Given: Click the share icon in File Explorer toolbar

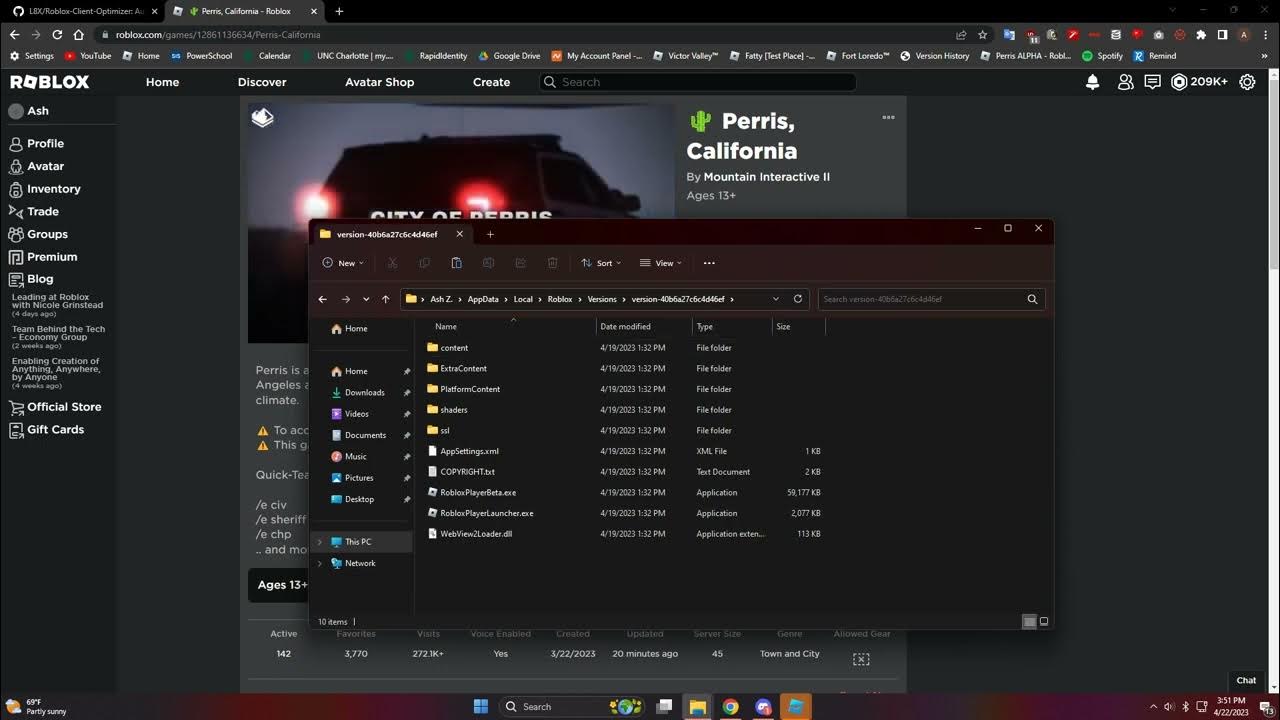Looking at the screenshot, I should [x=520, y=263].
